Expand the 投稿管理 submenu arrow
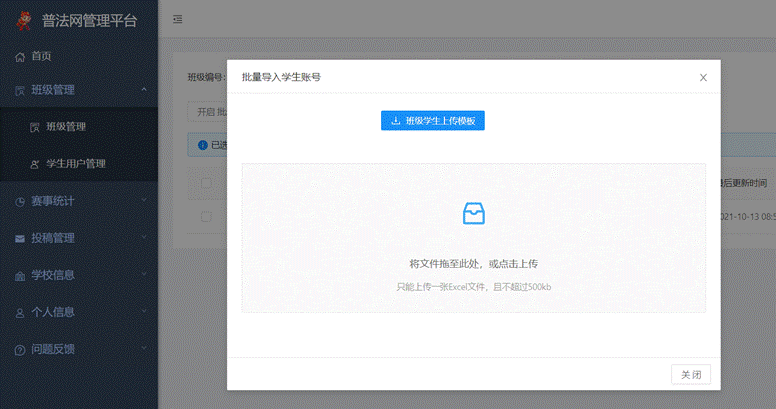The image size is (776, 409). (144, 238)
